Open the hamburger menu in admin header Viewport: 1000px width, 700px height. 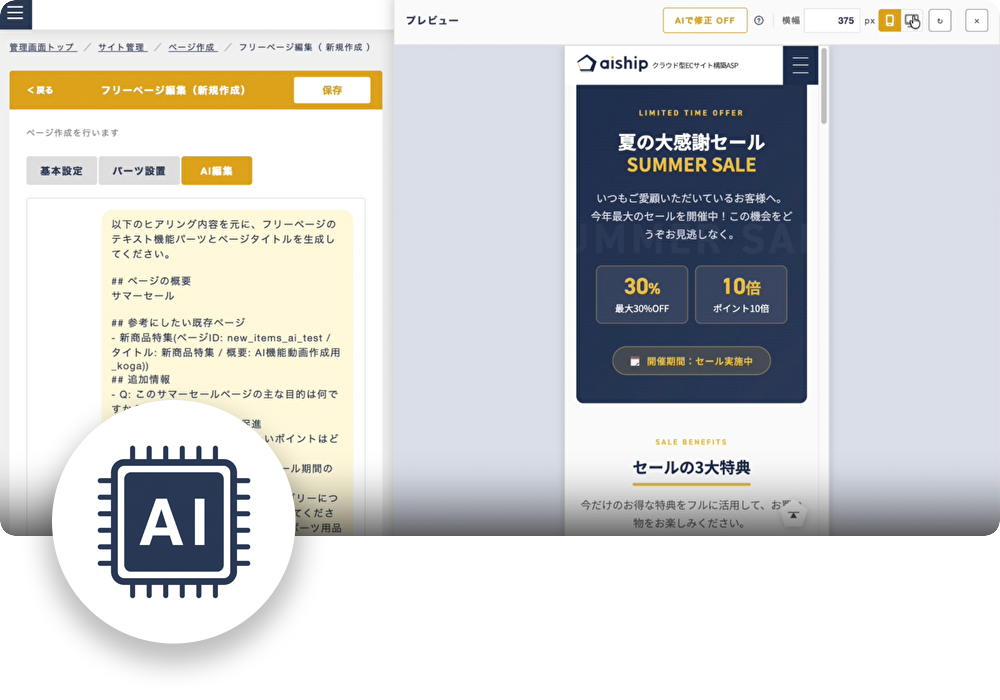click(15, 12)
